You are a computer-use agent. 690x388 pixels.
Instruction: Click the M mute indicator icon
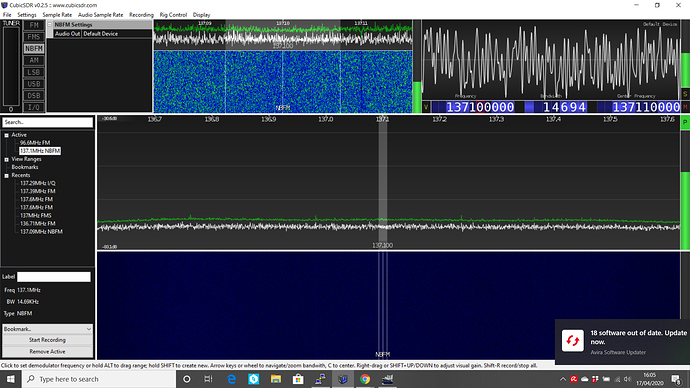coord(685,107)
